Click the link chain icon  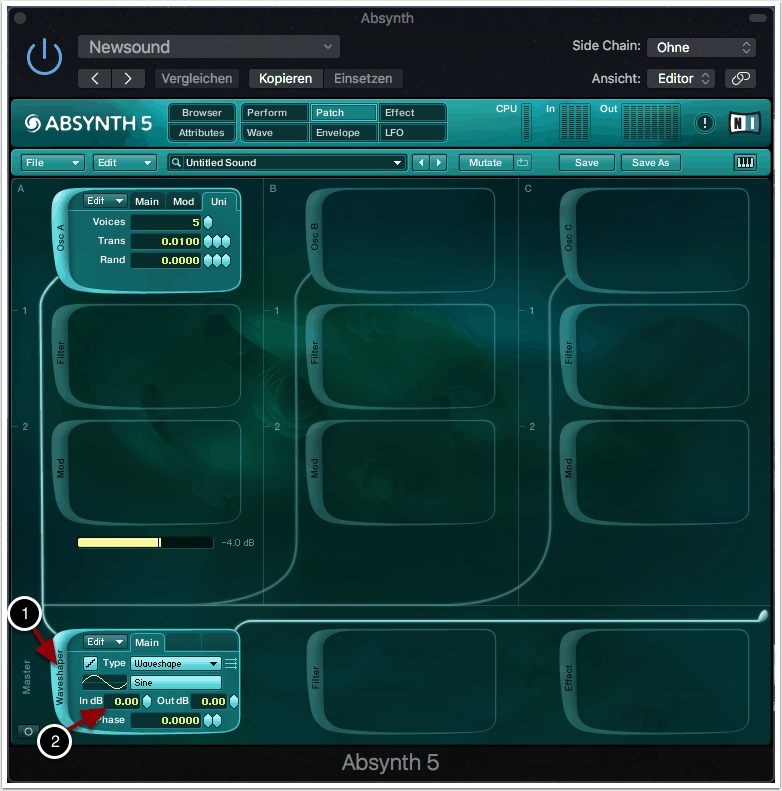point(740,78)
